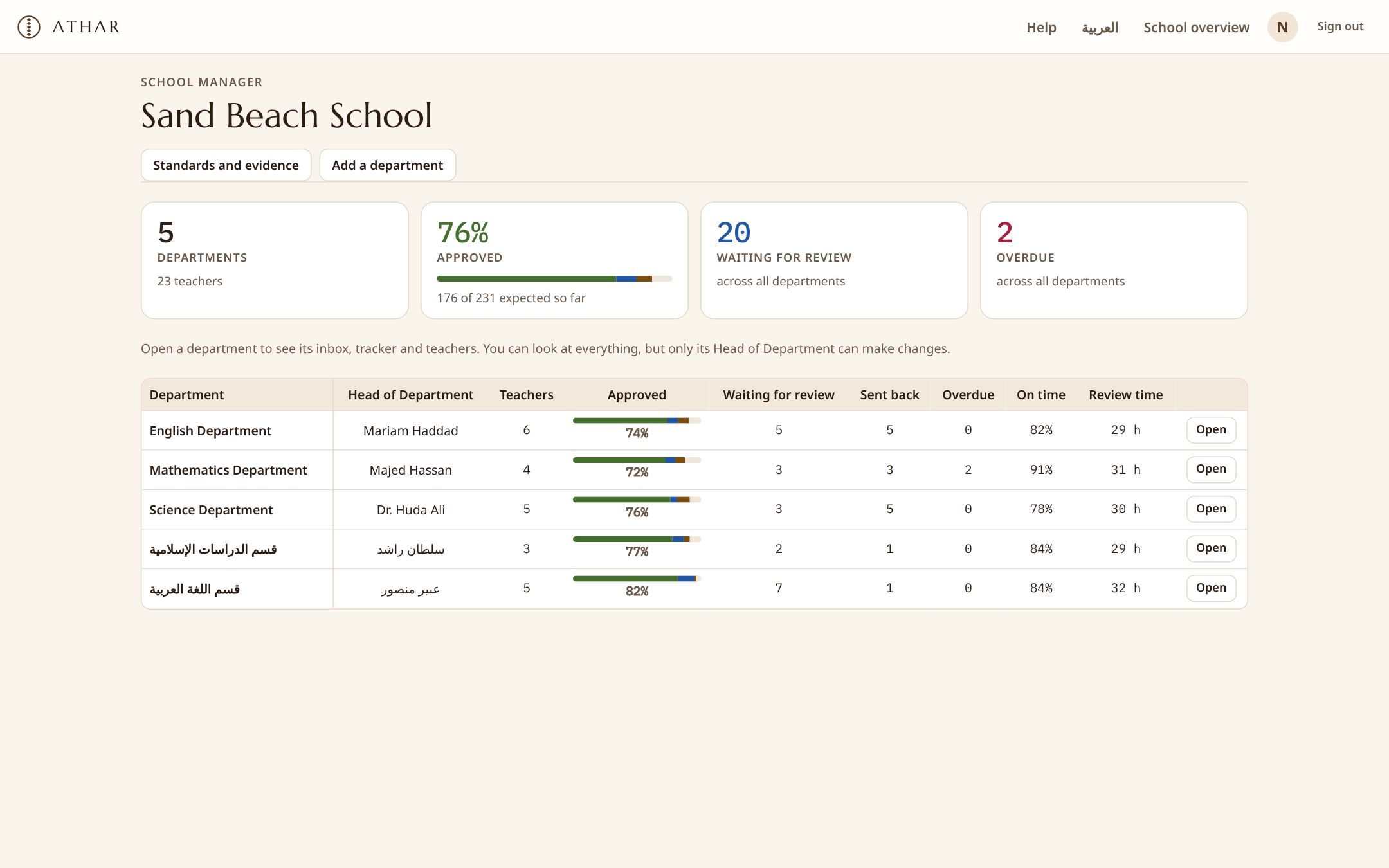Viewport: 1389px width, 868px height.
Task: Open the N user avatar
Action: [1282, 27]
